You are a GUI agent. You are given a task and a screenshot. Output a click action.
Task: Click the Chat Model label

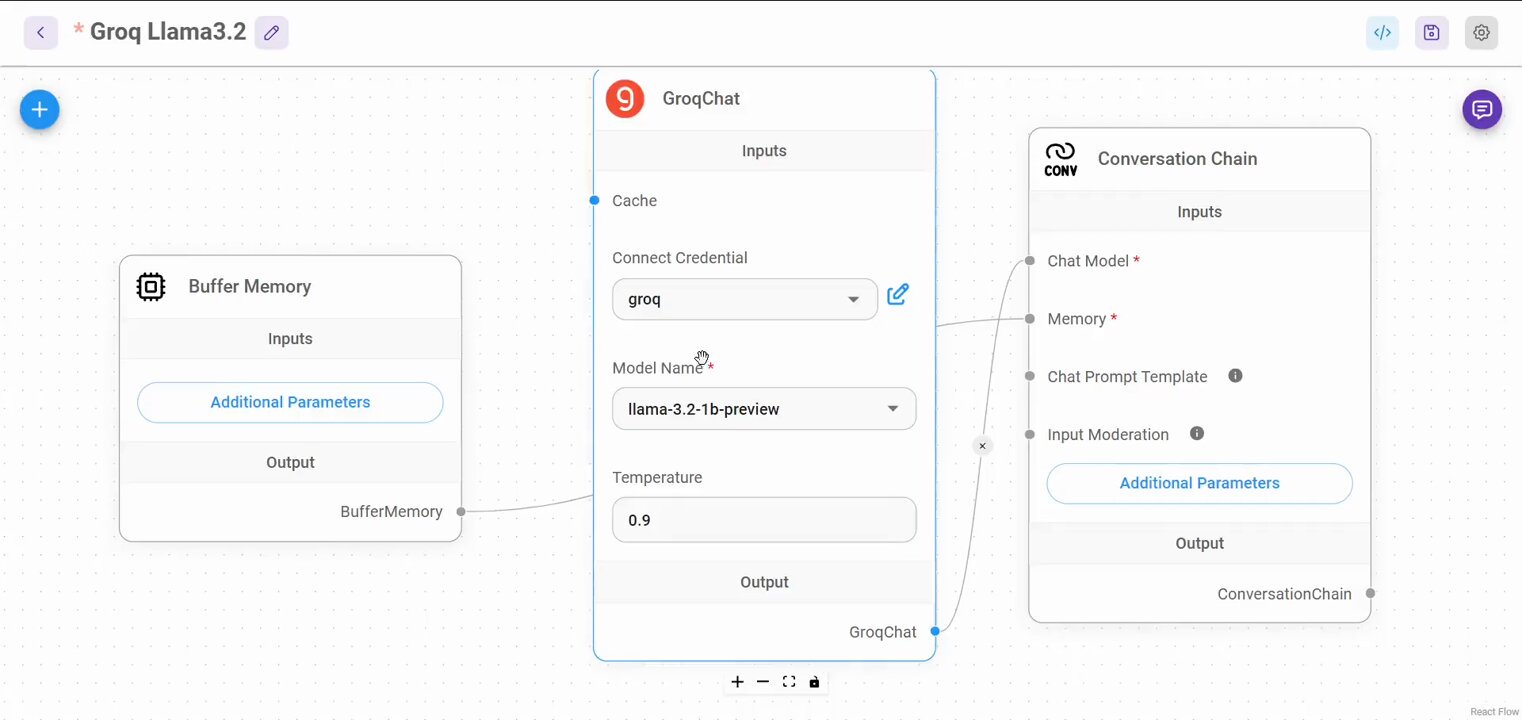coord(1088,261)
